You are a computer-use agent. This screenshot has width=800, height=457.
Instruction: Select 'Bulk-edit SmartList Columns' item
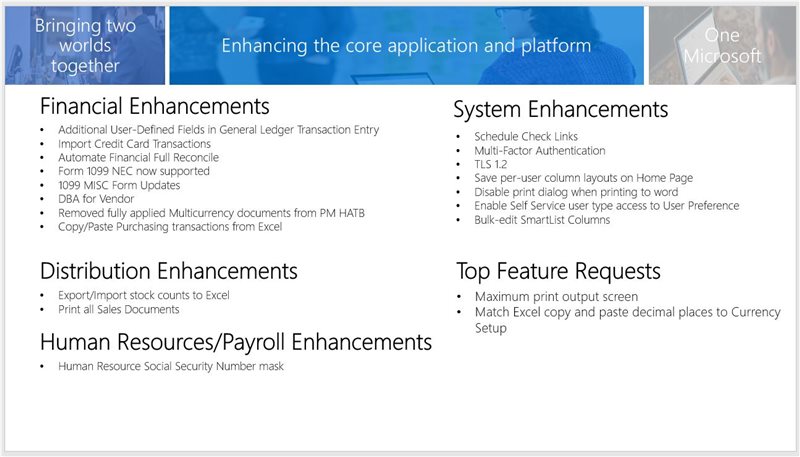542,220
